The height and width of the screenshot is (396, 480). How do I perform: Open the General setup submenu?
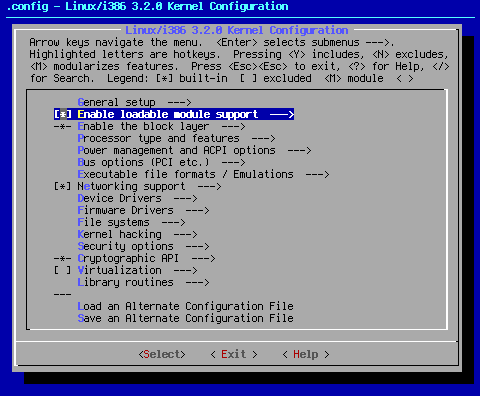[134, 102]
